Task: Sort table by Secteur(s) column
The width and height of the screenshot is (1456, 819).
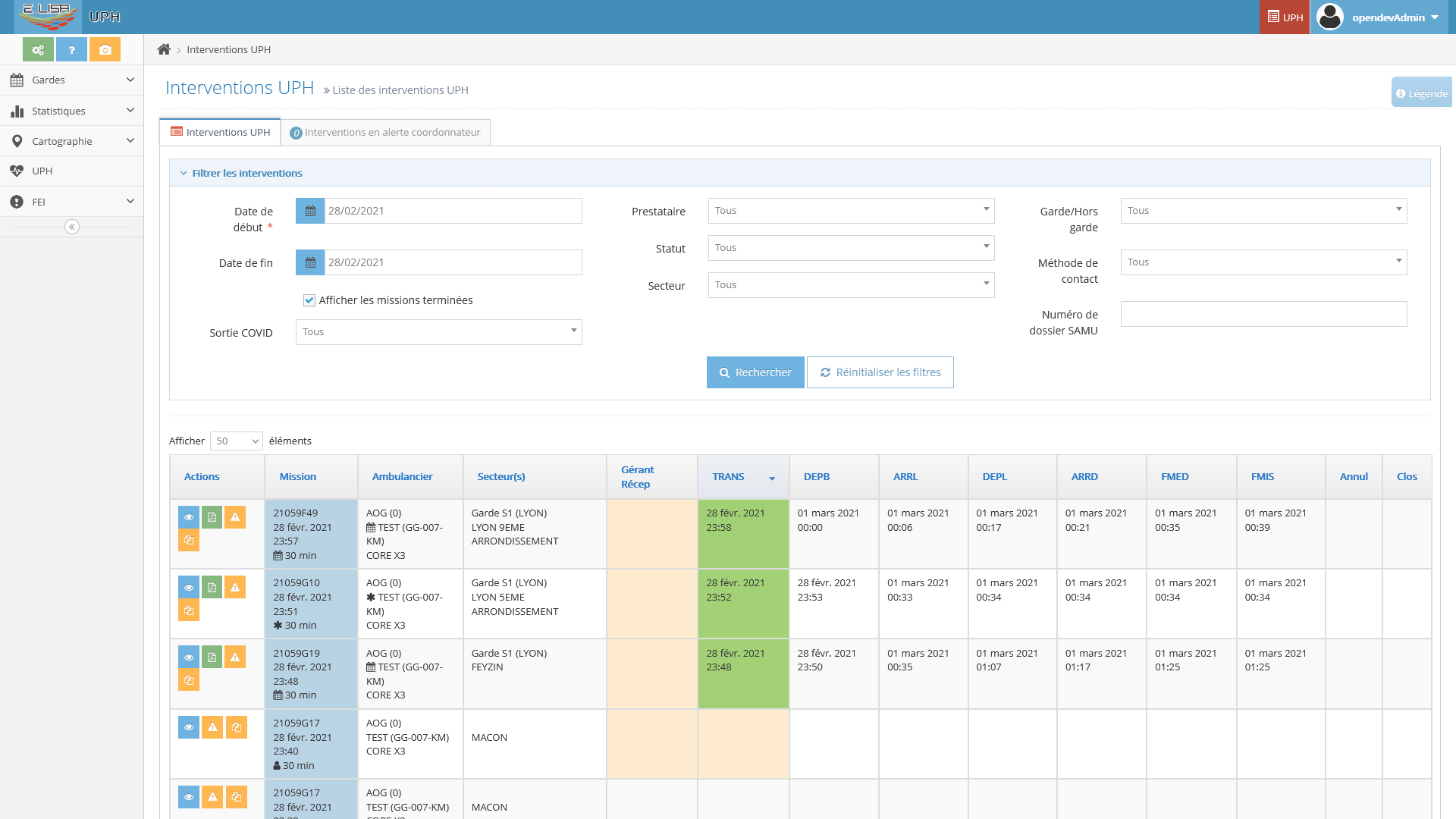Action: 535,476
